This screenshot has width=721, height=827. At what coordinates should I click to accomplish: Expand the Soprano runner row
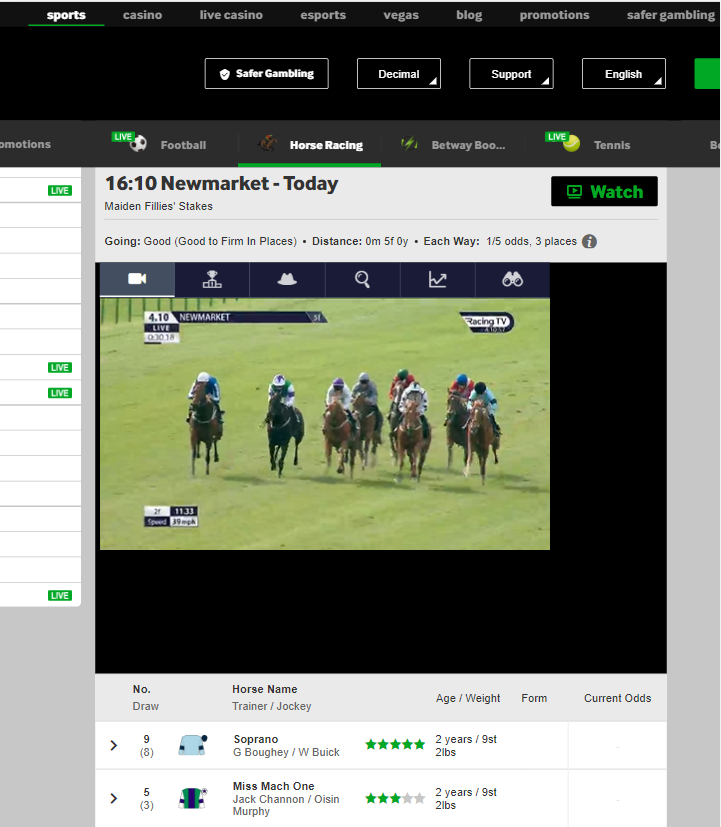pos(113,745)
